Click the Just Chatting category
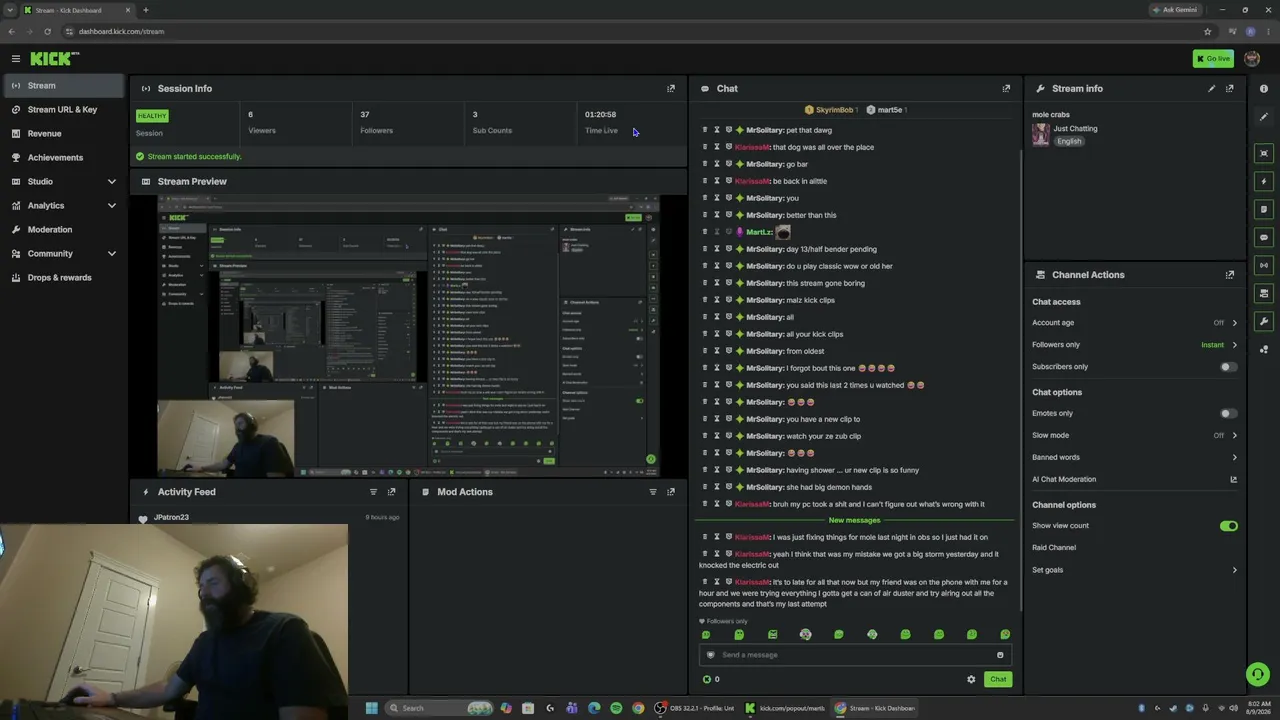 pyautogui.click(x=1075, y=128)
